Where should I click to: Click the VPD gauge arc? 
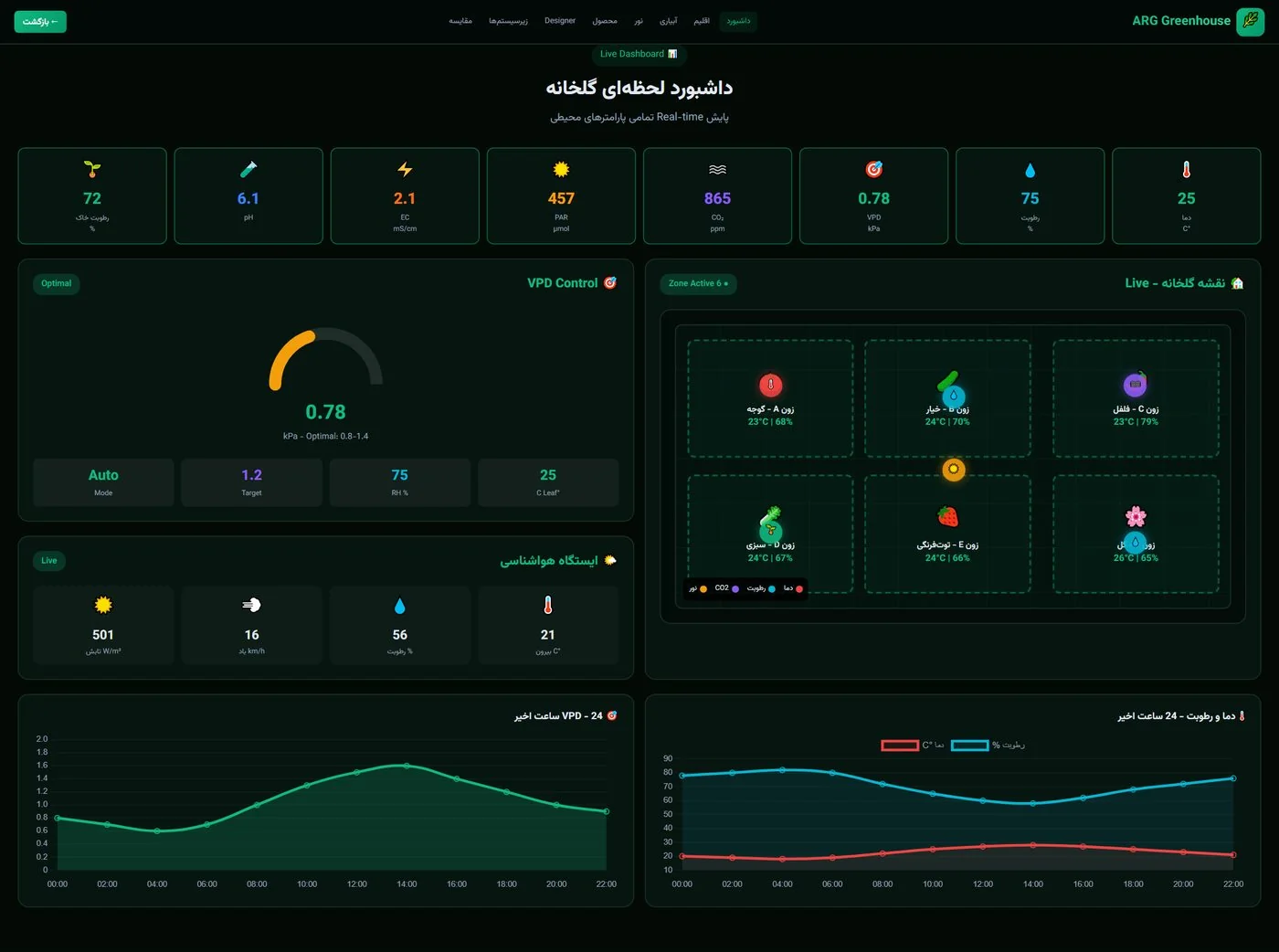(325, 358)
